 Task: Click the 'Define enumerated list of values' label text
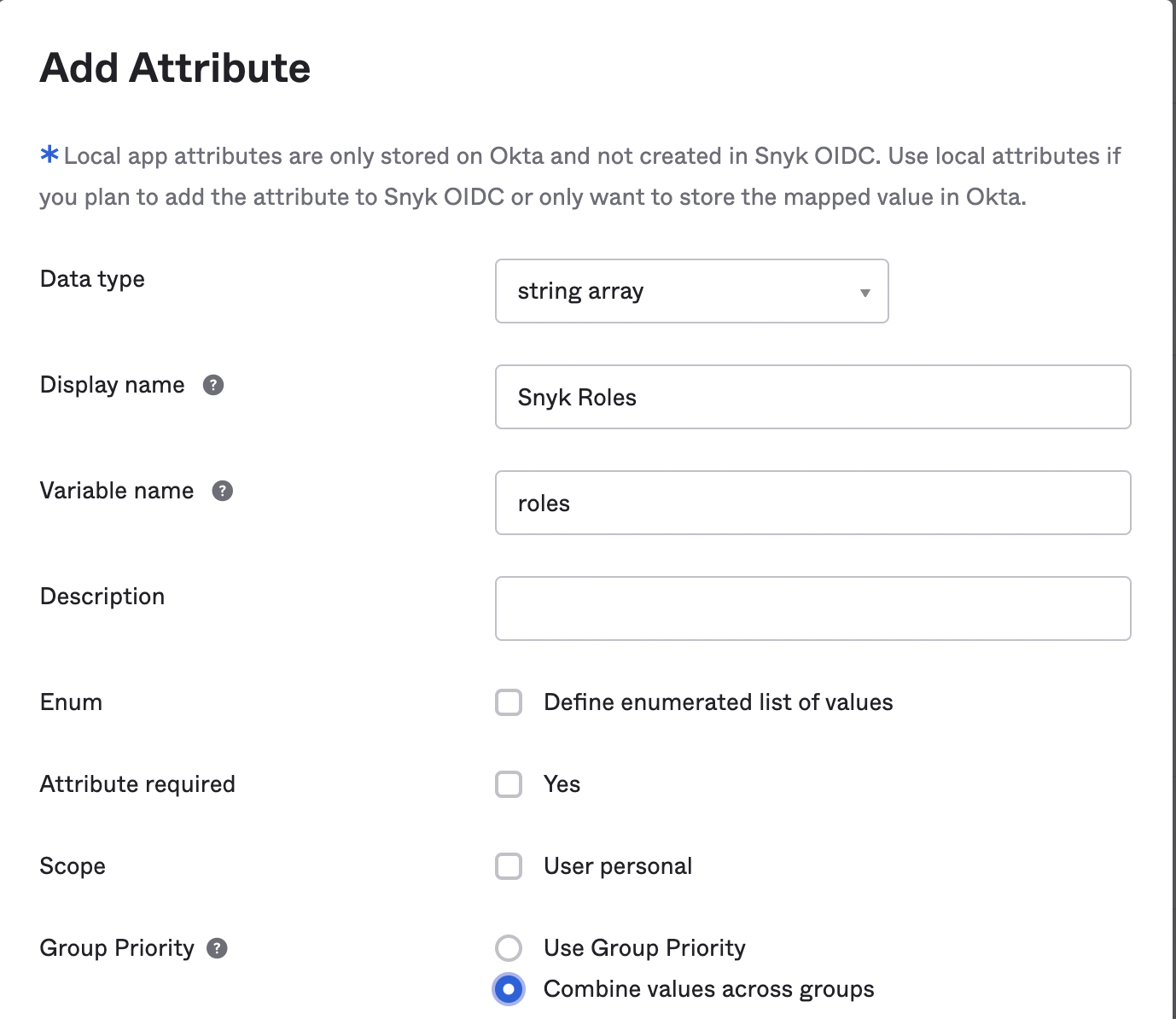pos(718,702)
